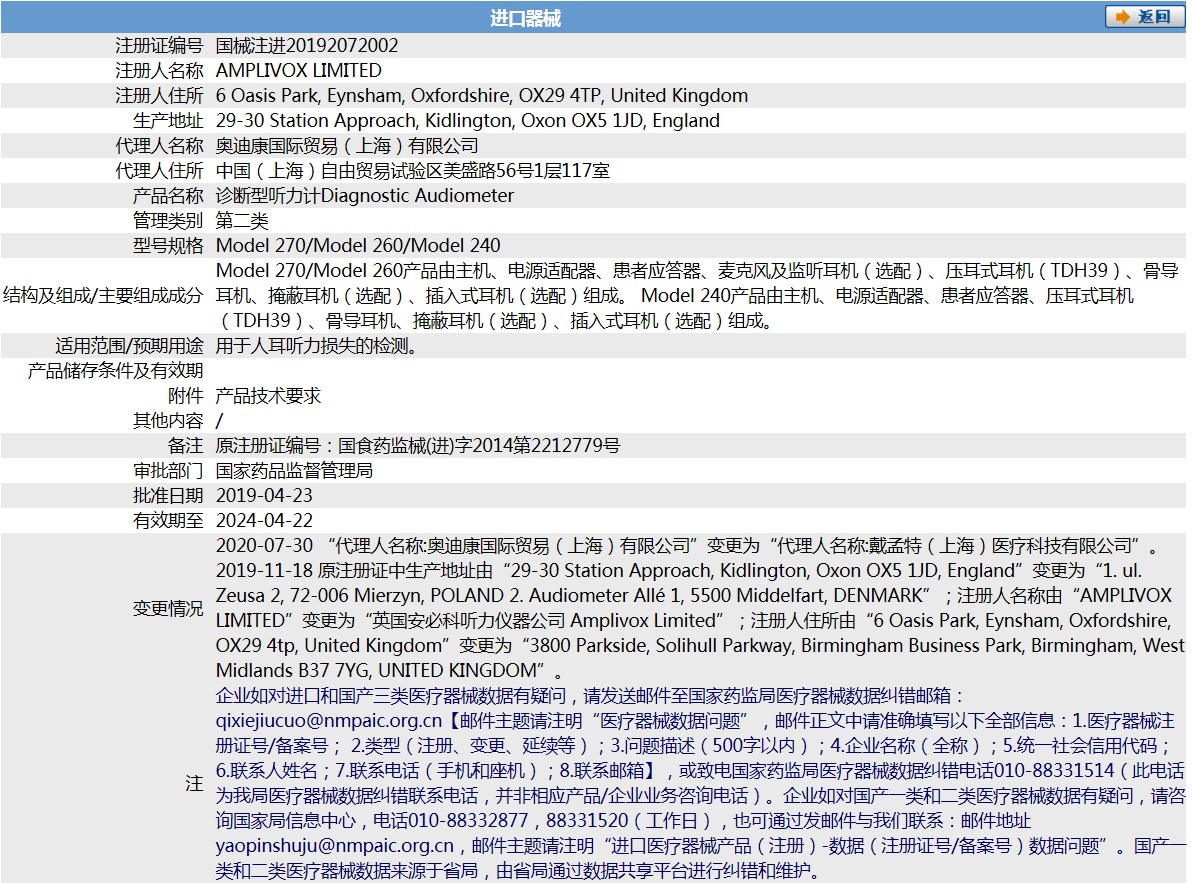Click product name 诊断型听力计Diagnostic Audiometer
This screenshot has width=1192, height=883.
(x=365, y=196)
